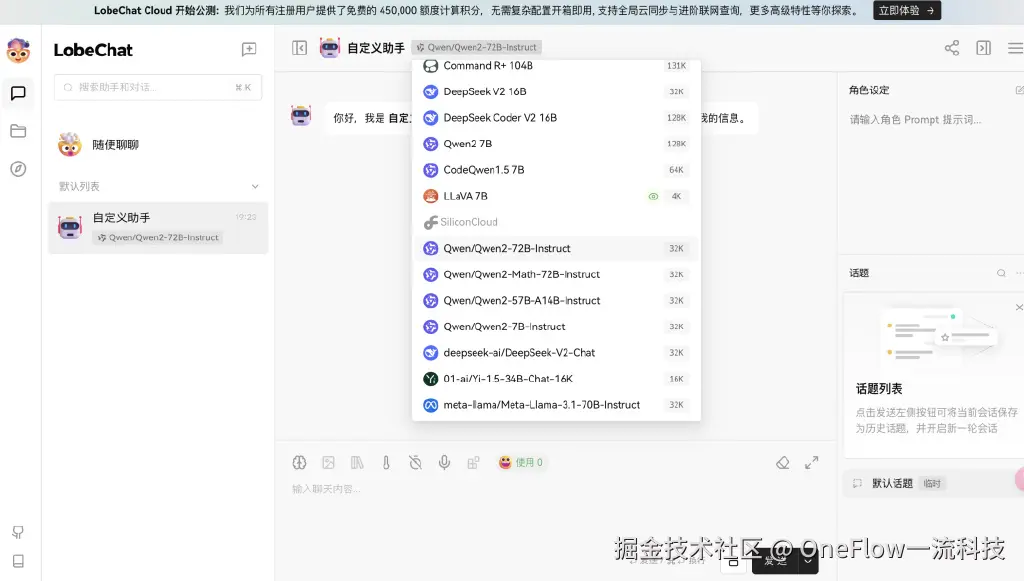Screen dimensions: 1024x581
Task: Adjust temperature thermometer icon
Action: [x=386, y=463]
